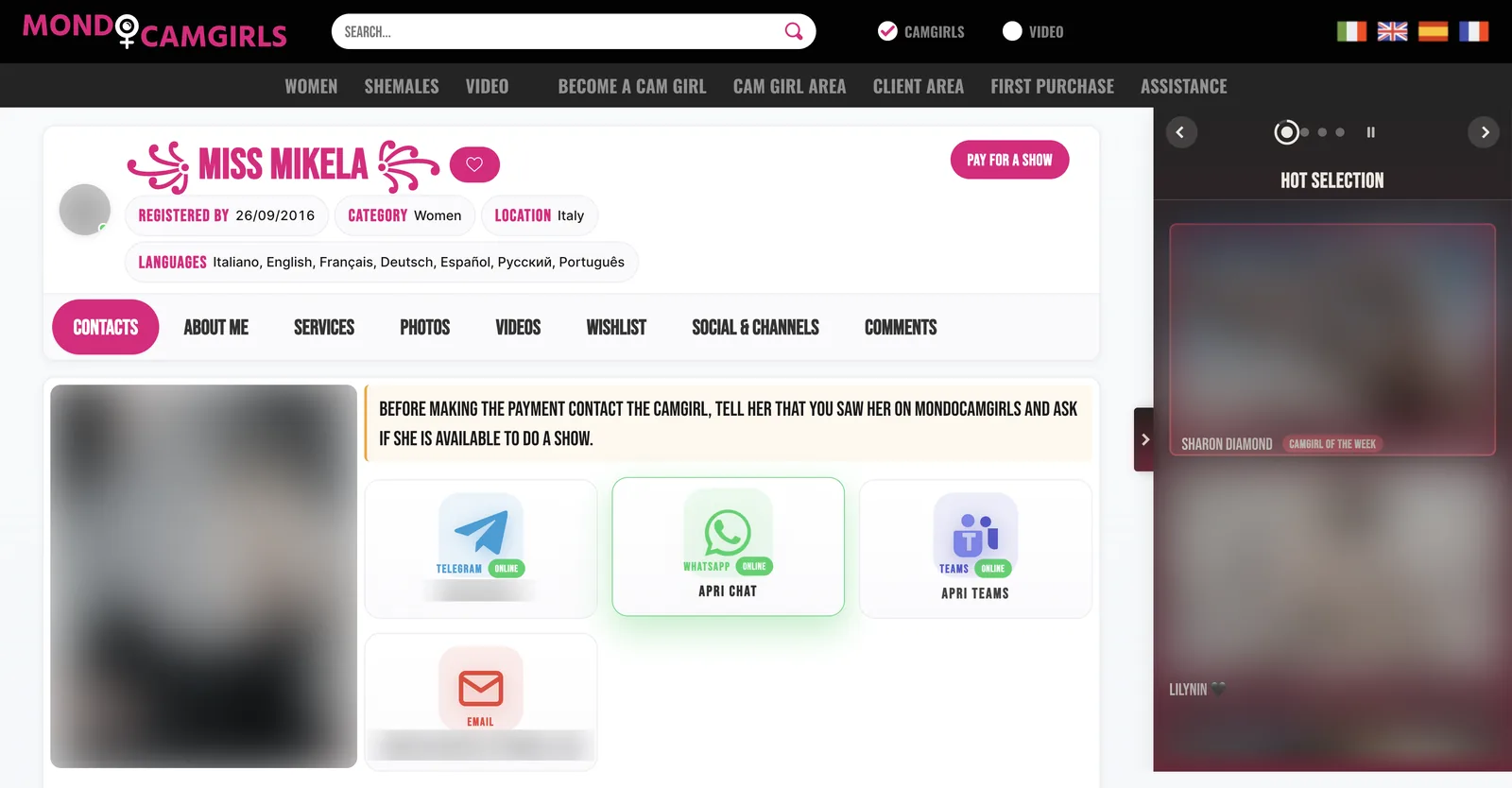The width and height of the screenshot is (1512, 788).
Task: Open Cam Girl Area link
Action: (x=789, y=86)
